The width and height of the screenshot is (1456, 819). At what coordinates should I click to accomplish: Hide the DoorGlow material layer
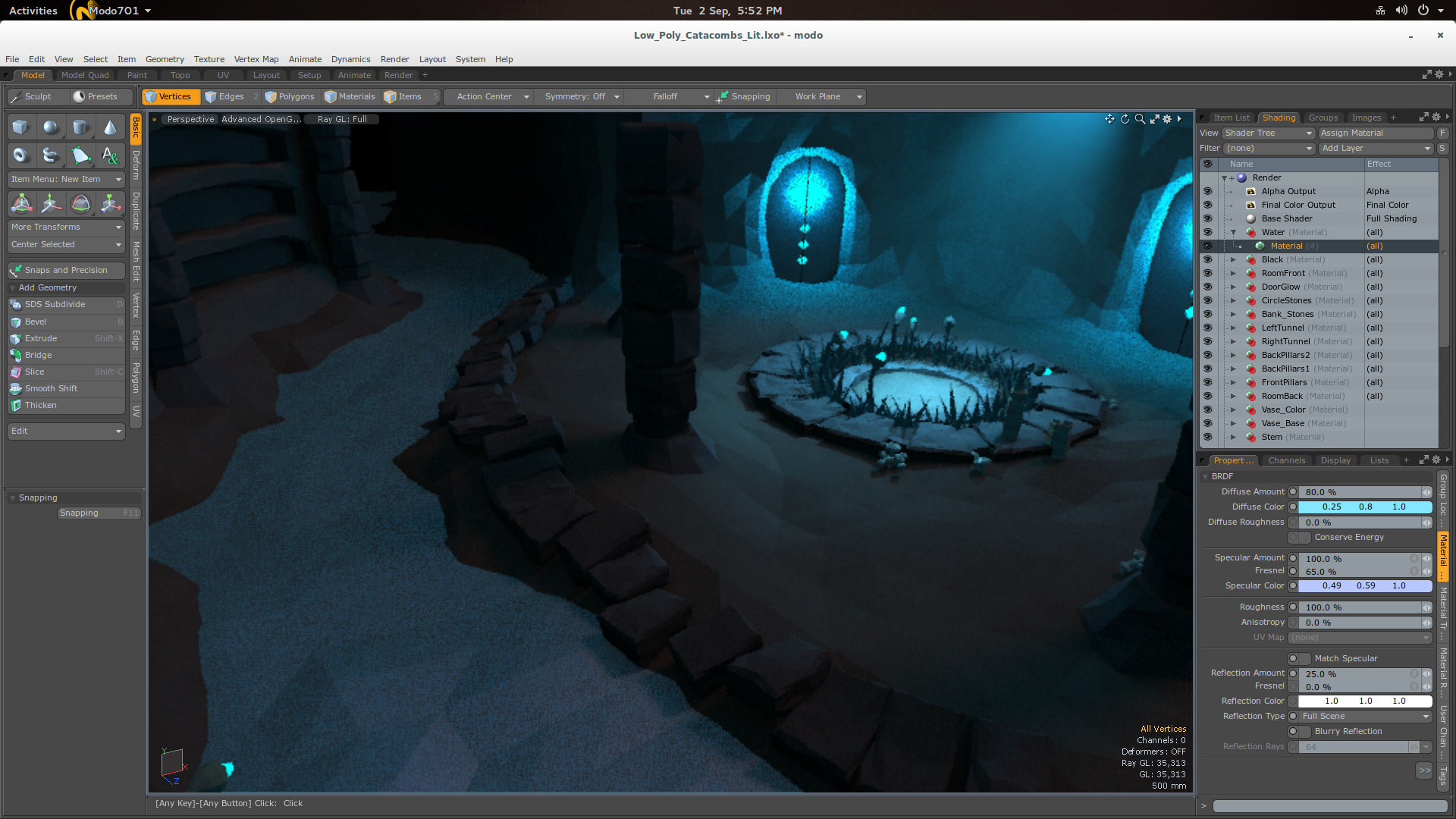pos(1207,287)
